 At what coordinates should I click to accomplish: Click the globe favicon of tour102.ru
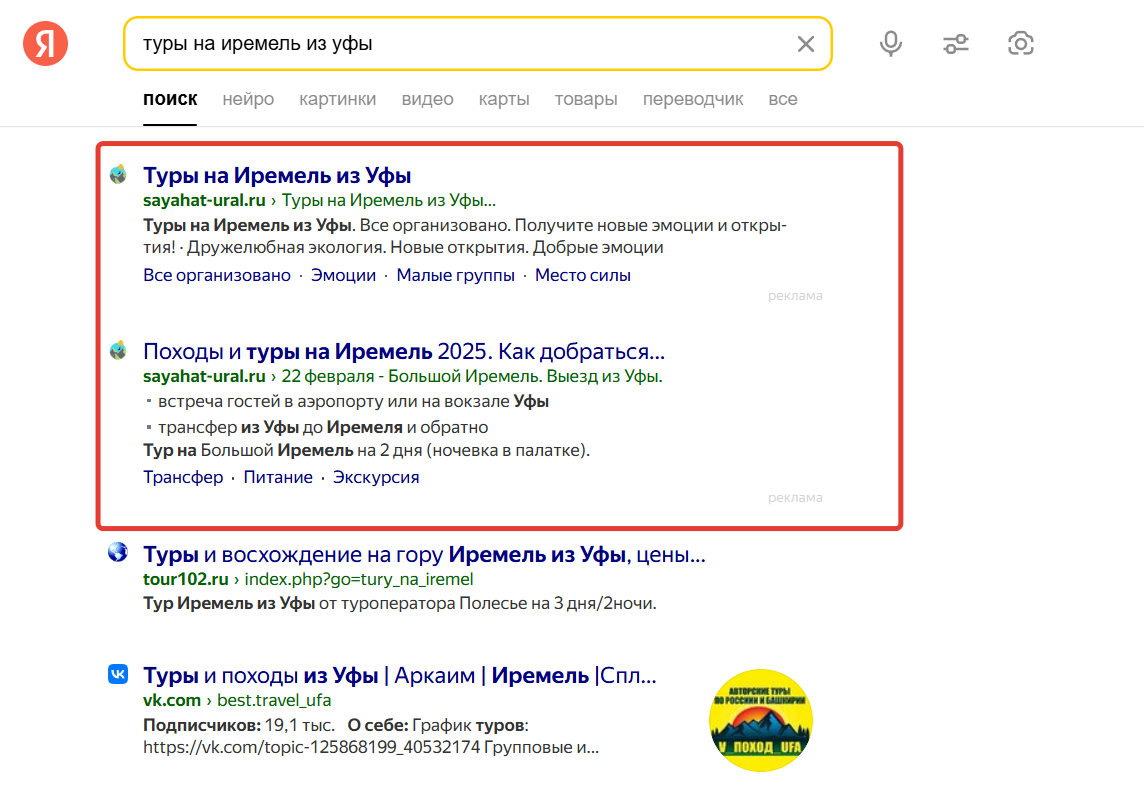point(118,552)
